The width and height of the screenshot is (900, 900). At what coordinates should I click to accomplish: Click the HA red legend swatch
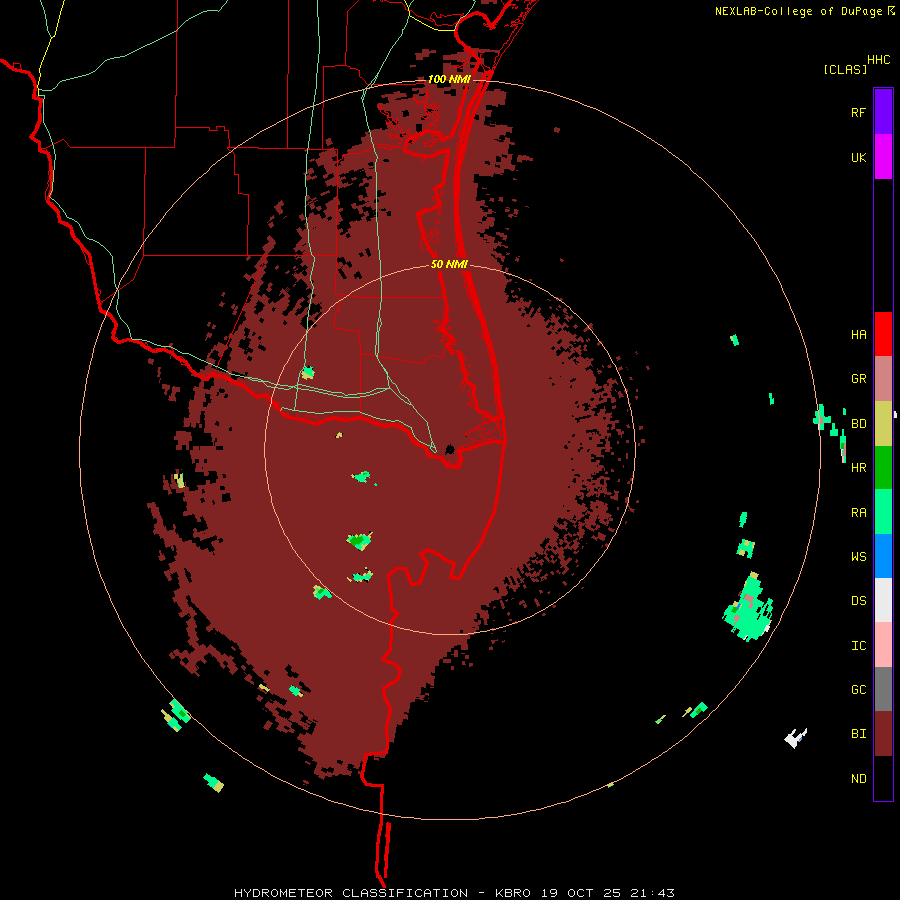coord(883,334)
